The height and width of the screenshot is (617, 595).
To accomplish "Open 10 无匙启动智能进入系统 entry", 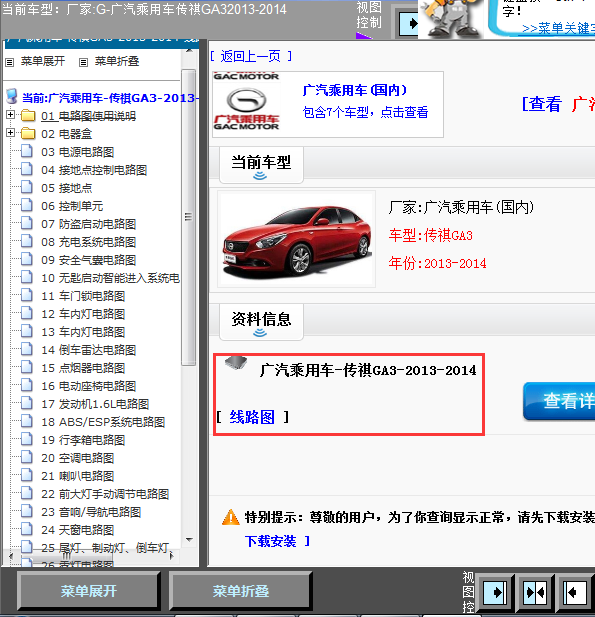I will point(111,278).
